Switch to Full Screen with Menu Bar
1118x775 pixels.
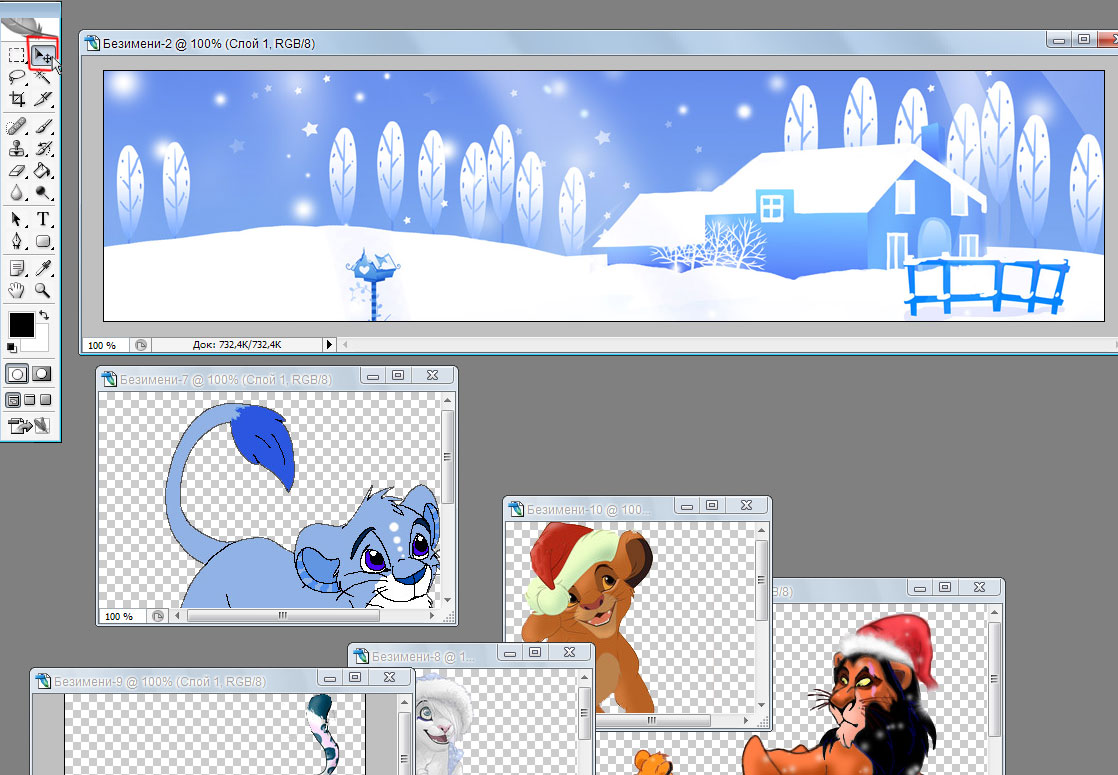(x=29, y=400)
